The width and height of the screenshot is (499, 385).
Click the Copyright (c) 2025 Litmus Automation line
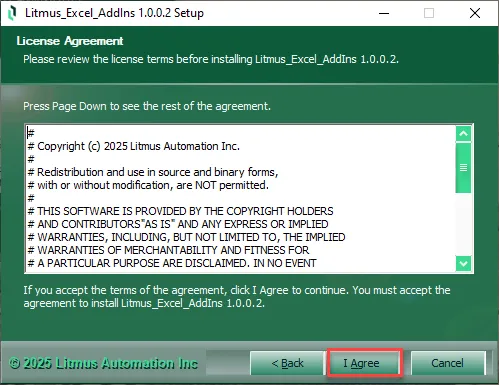click(134, 146)
